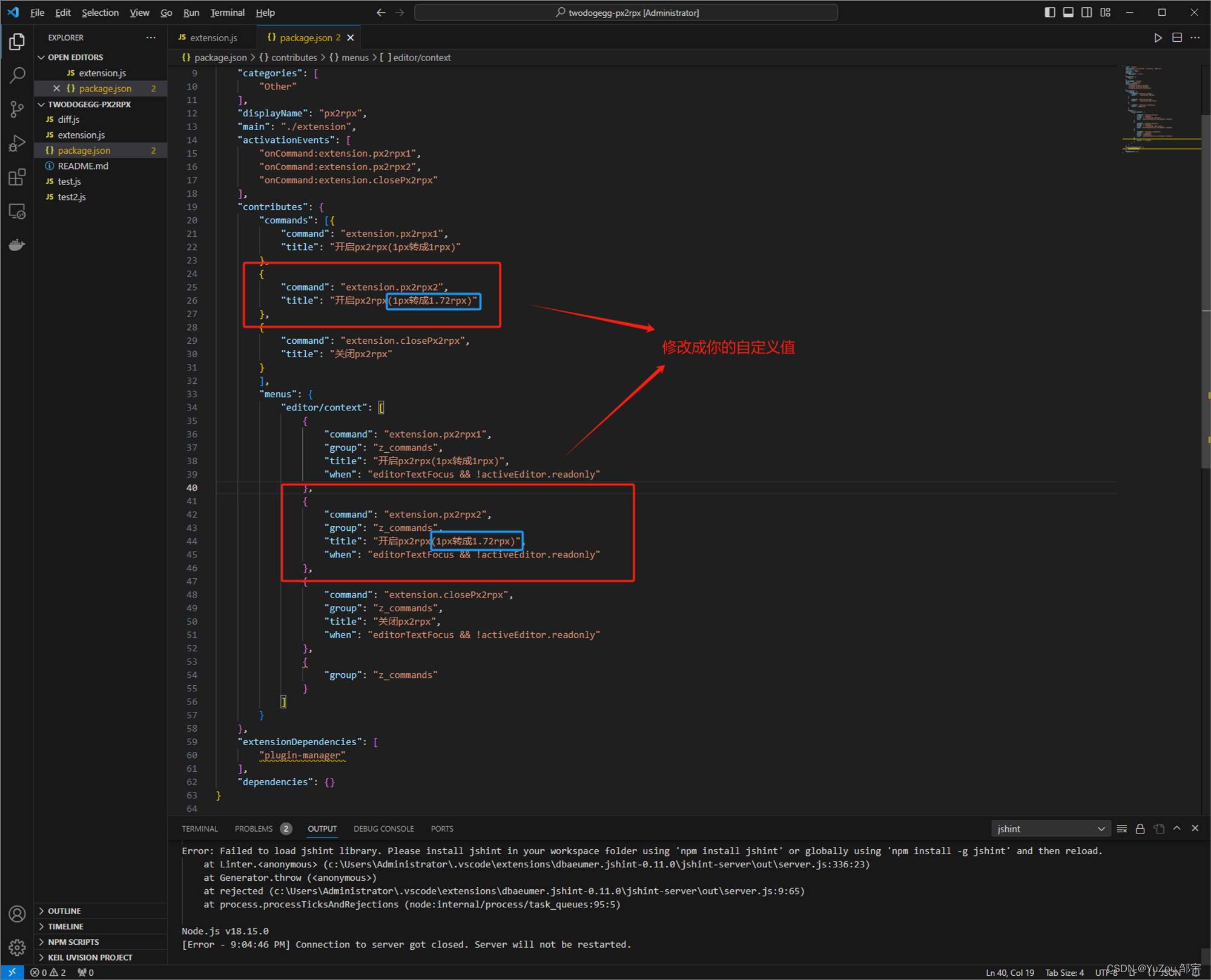This screenshot has height=980, width=1211.
Task: Toggle the bottom Panel visibility
Action: [x=1069, y=13]
